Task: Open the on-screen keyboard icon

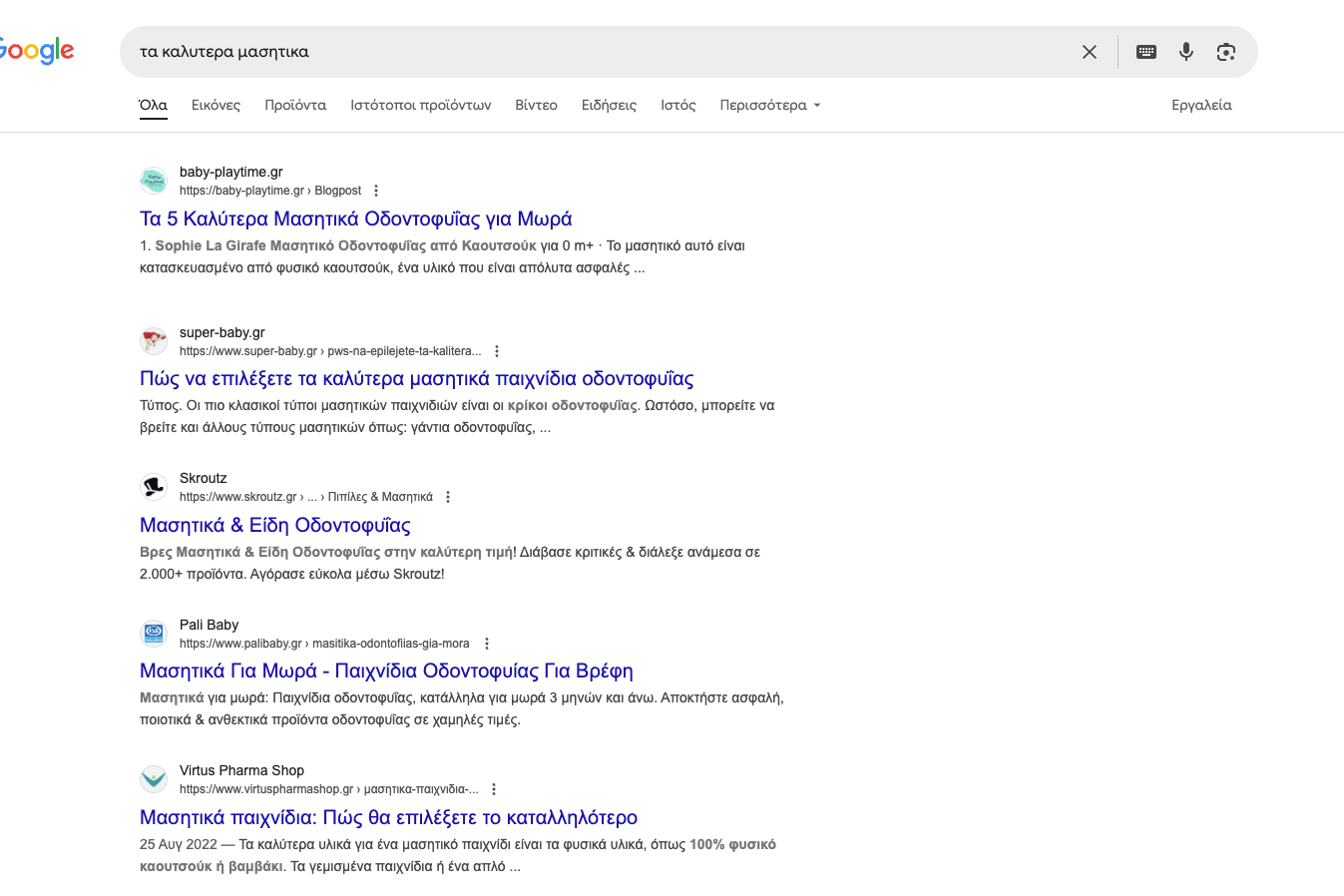Action: coord(1146,52)
